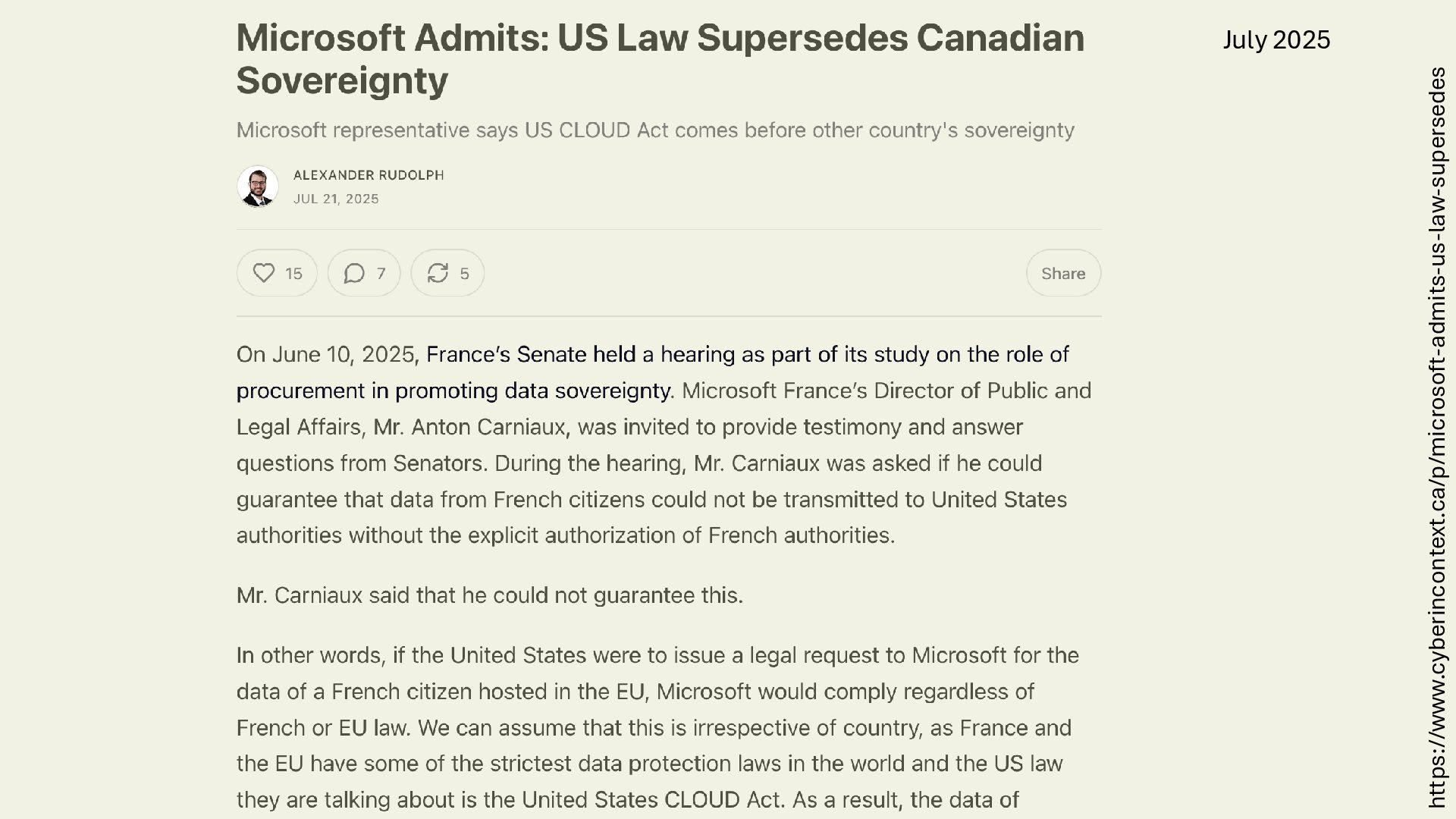
Task: Click the comment count number 7
Action: pos(381,274)
